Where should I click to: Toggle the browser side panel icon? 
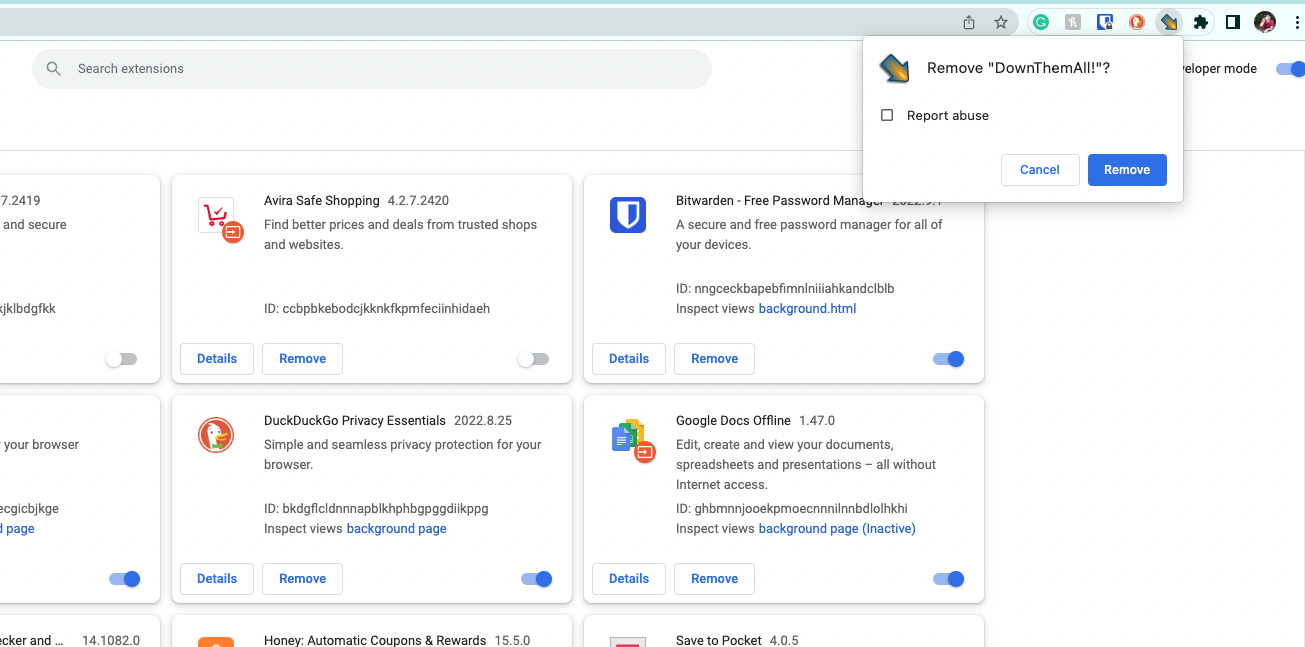click(1233, 22)
